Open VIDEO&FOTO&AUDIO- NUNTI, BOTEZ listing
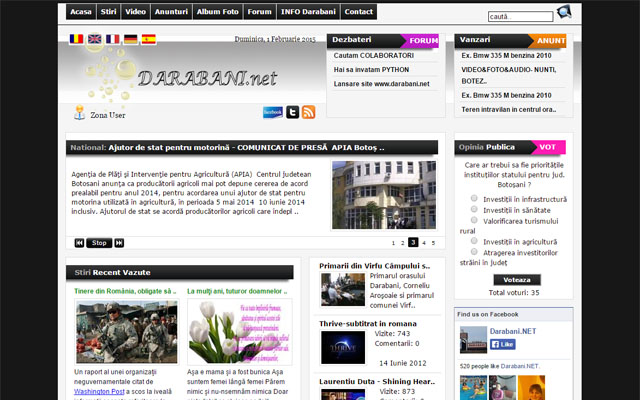The height and width of the screenshot is (400, 640). (509, 76)
